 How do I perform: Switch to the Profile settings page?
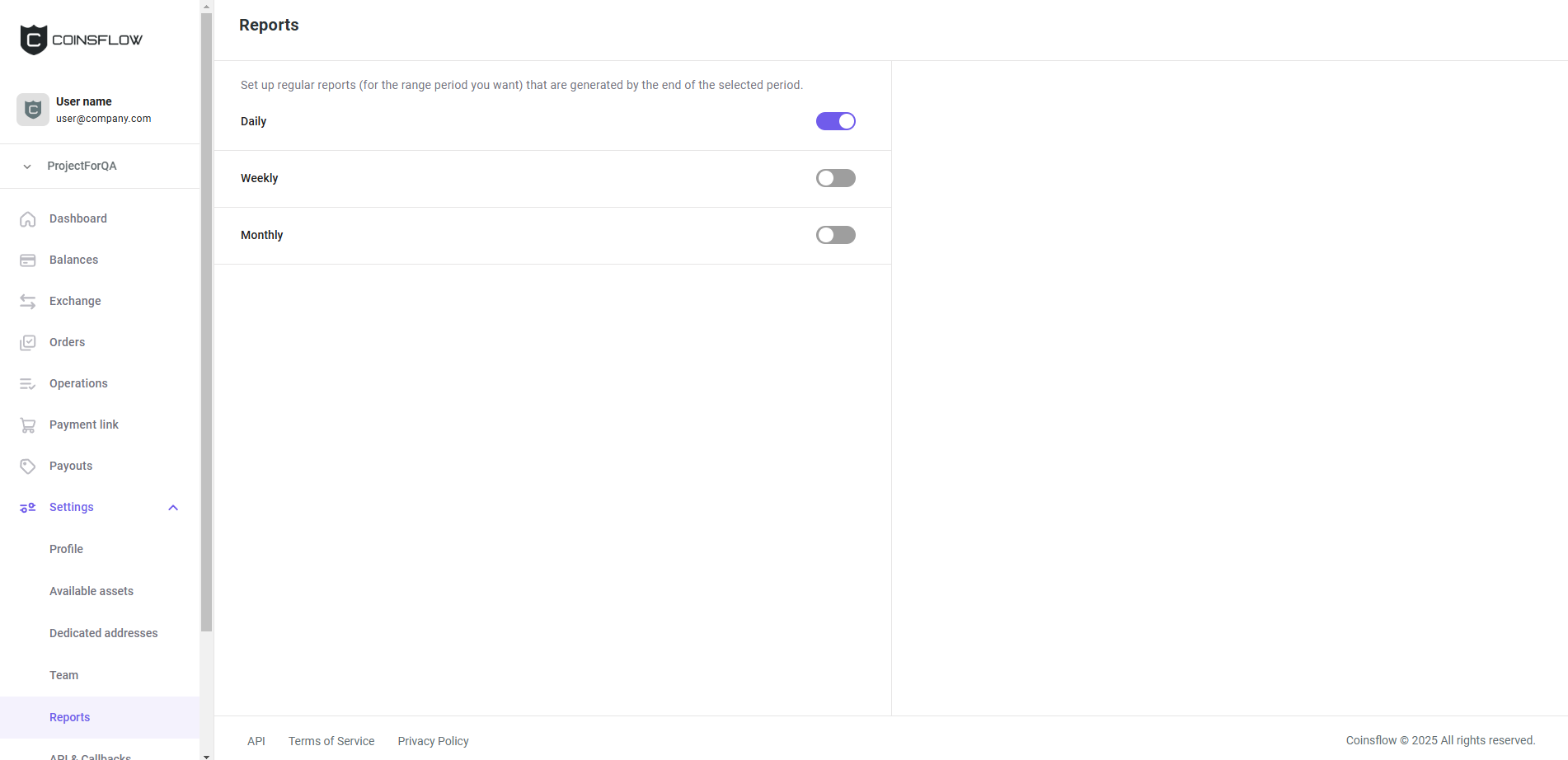[66, 549]
